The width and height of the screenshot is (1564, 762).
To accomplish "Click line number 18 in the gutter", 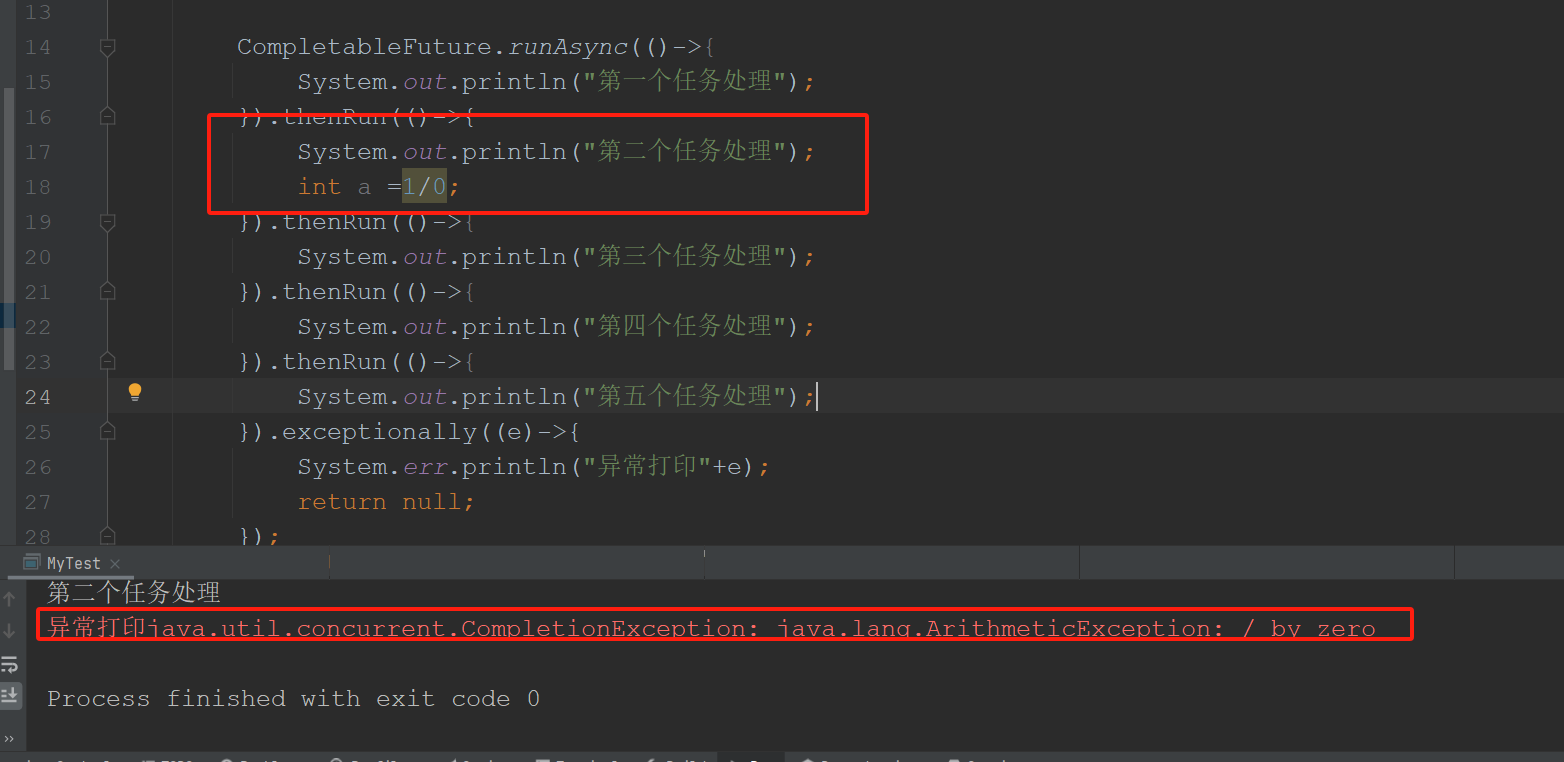I will coord(37,187).
